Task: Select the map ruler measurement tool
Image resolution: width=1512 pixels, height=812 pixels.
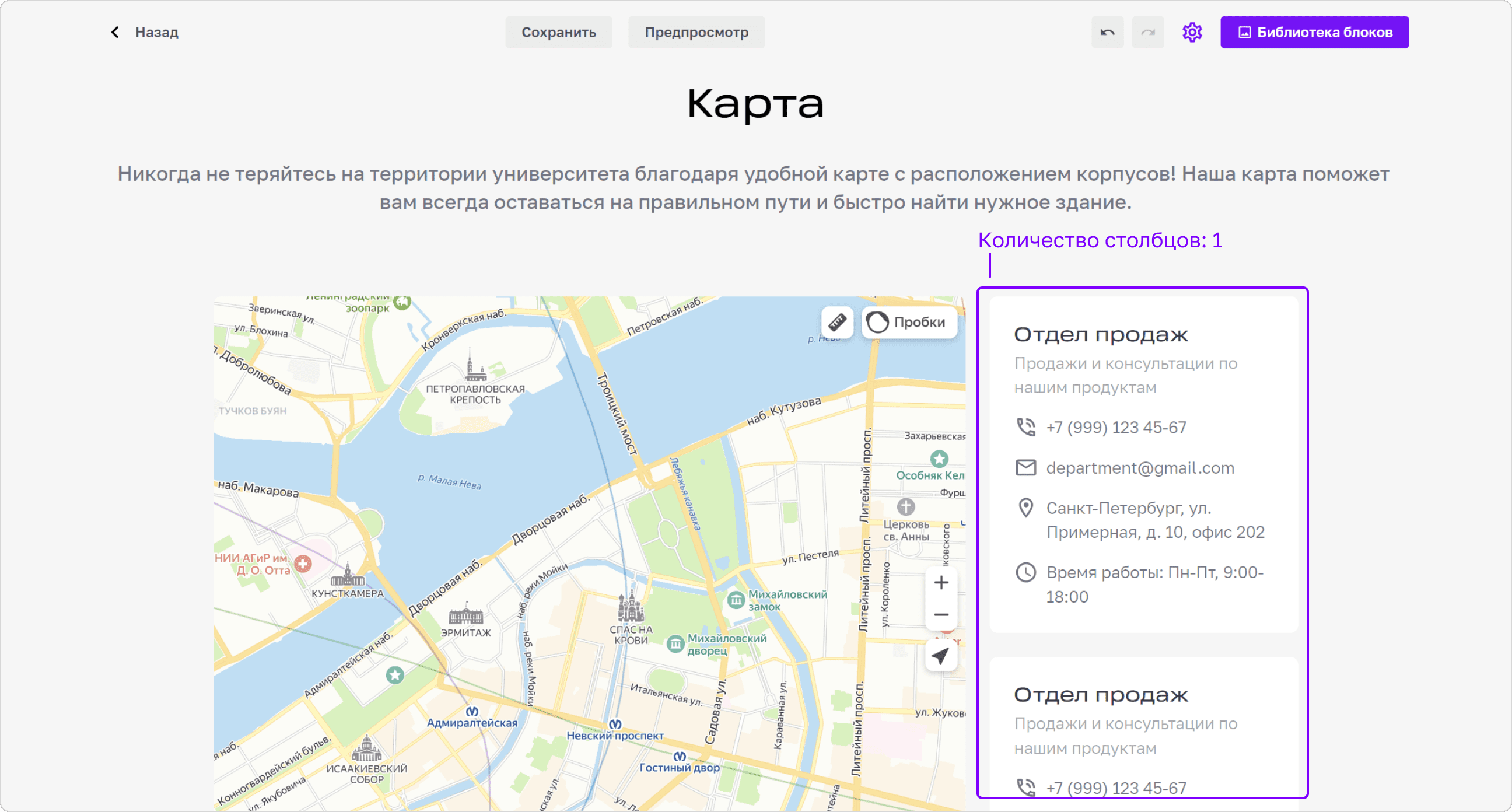Action: 837,322
